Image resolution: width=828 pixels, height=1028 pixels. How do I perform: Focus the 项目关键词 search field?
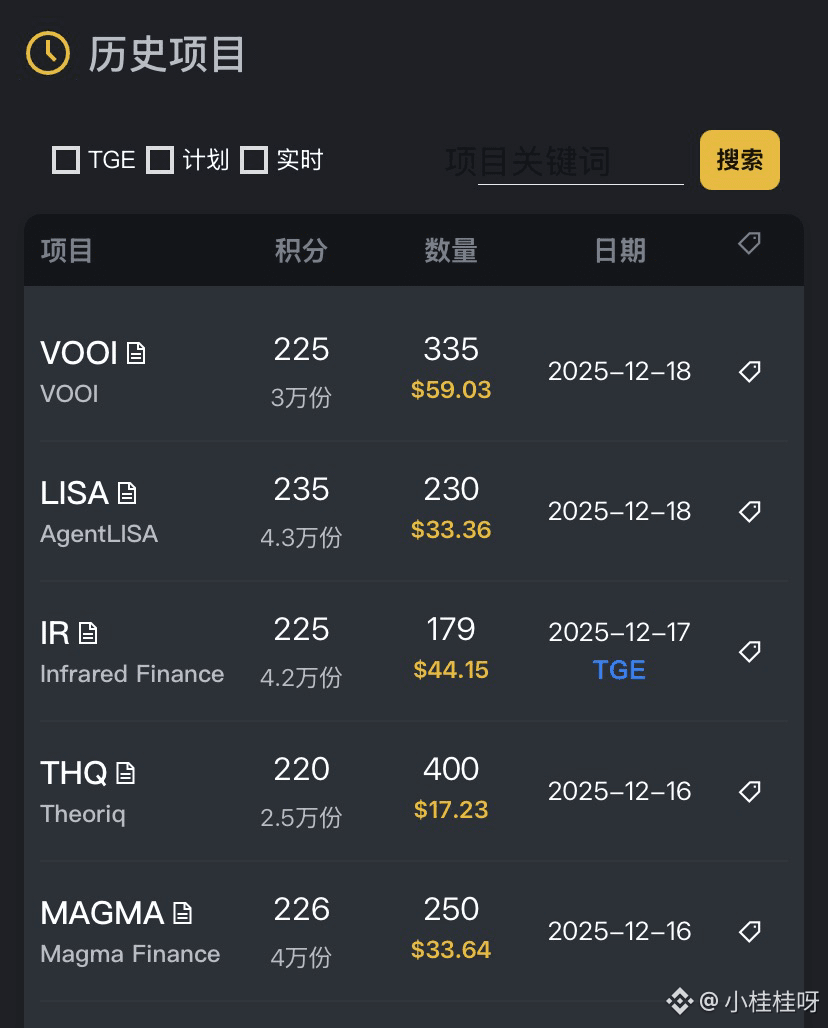click(580, 162)
